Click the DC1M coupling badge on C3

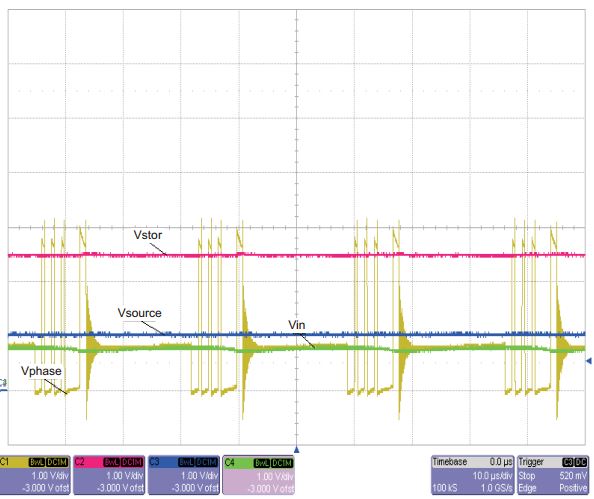[x=206, y=462]
